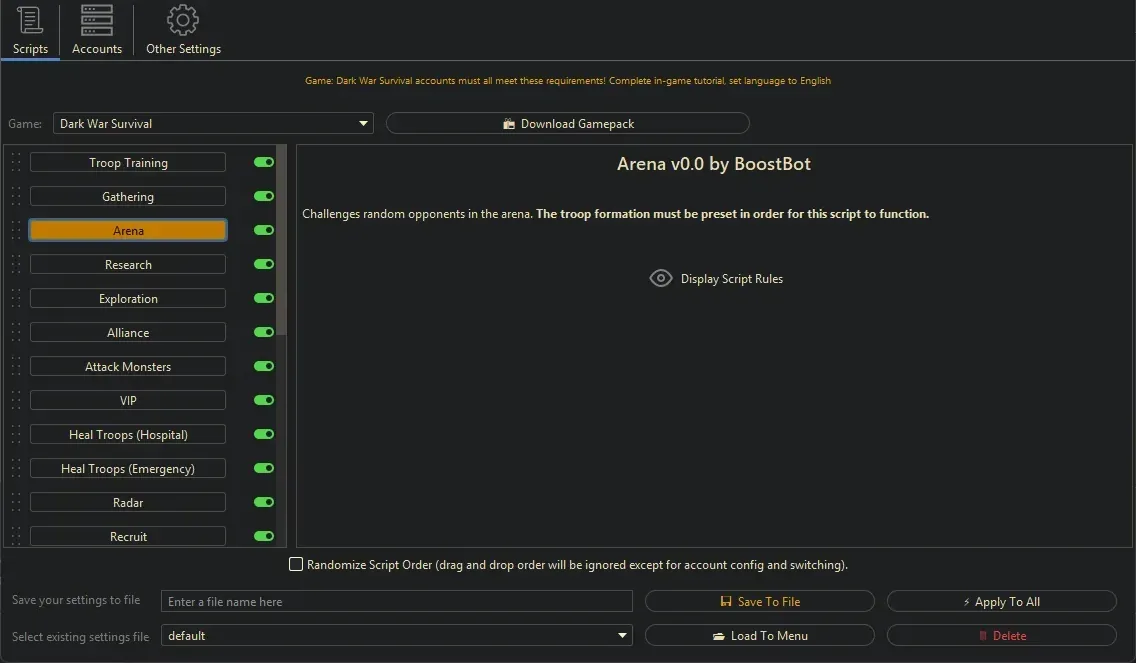This screenshot has height=663, width=1136.
Task: Grab the drag handle next to Alliance
Action: click(16, 333)
